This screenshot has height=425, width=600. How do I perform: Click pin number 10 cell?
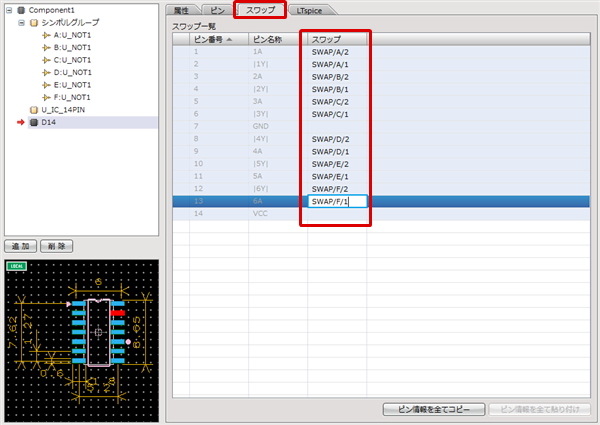(219, 164)
